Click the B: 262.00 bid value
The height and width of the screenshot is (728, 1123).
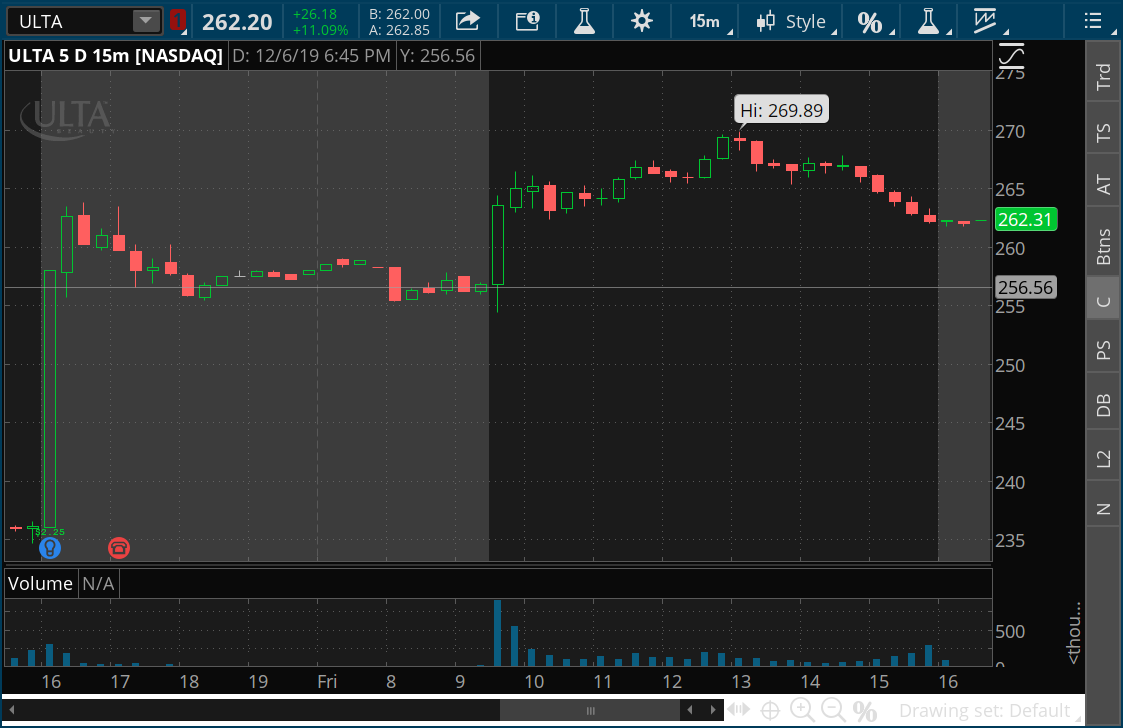coord(400,14)
